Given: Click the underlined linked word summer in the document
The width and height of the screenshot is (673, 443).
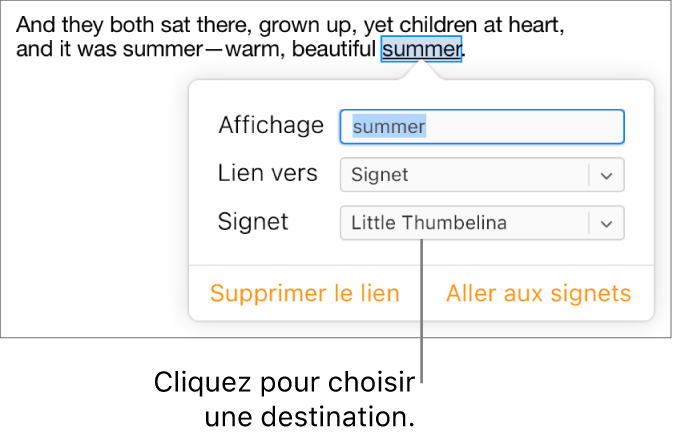Looking at the screenshot, I should coord(421,48).
